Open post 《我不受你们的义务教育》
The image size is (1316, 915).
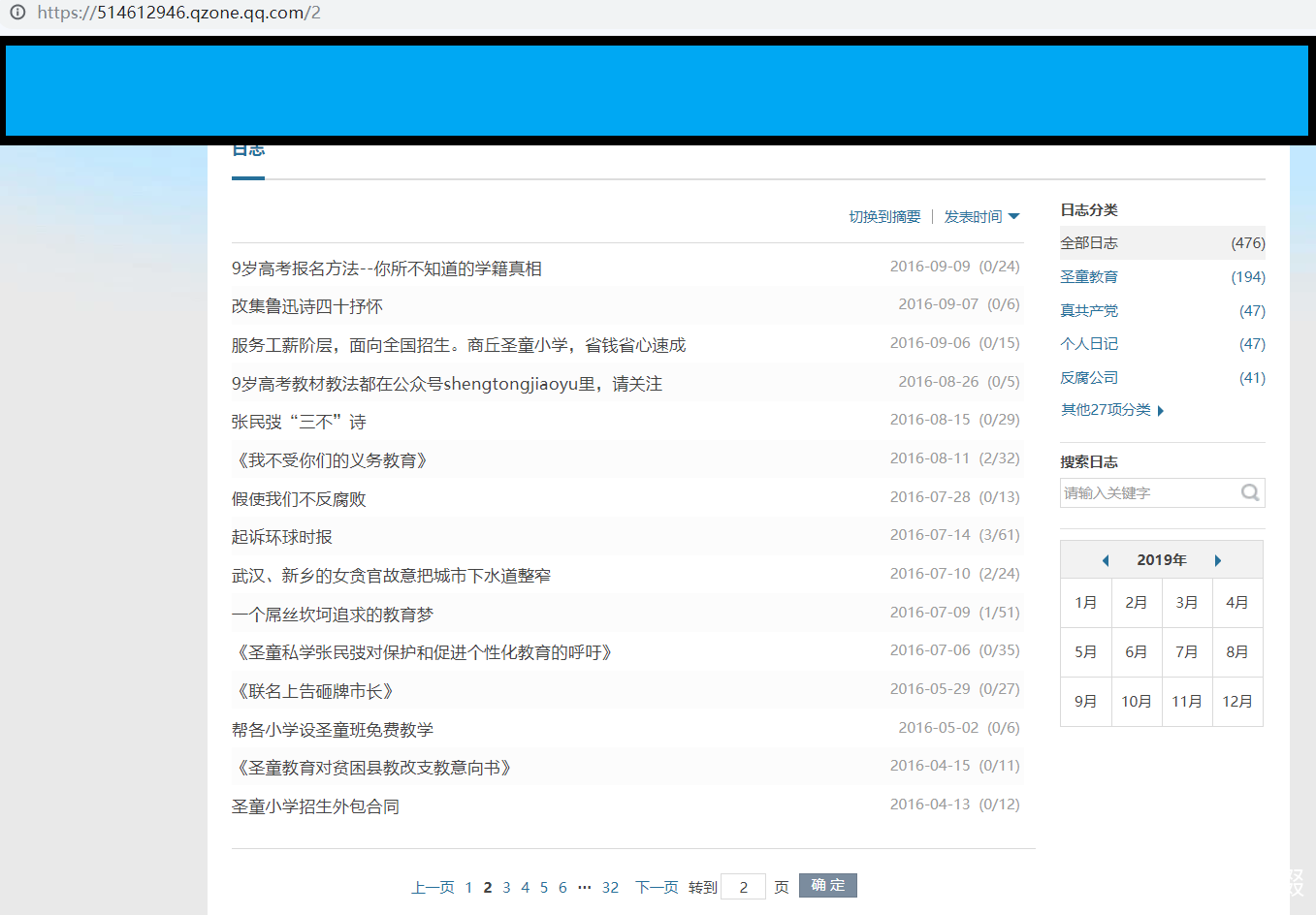(x=331, y=460)
